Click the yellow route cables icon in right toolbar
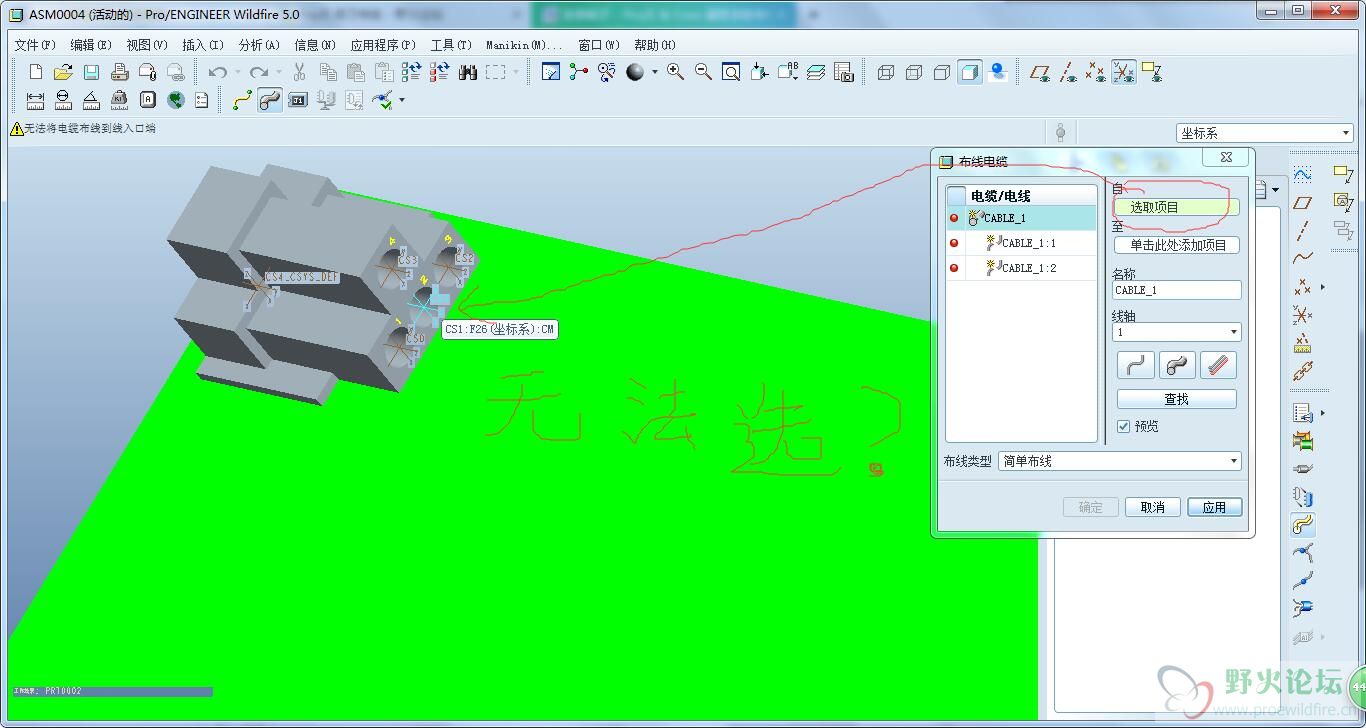Screen dimensions: 1366x728 click(x=1302, y=524)
